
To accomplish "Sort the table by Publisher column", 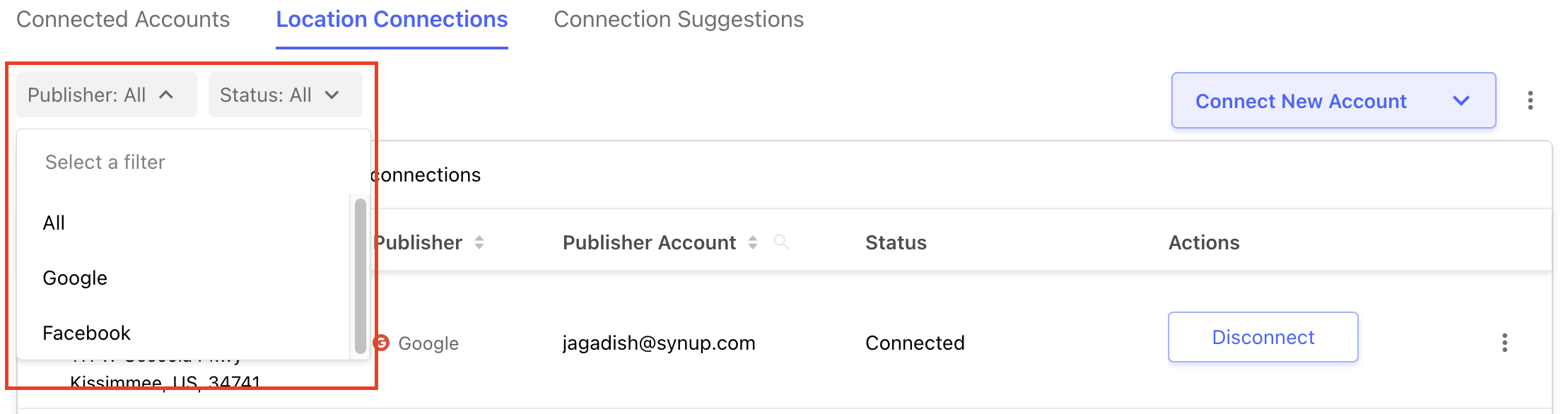I will pos(479,242).
